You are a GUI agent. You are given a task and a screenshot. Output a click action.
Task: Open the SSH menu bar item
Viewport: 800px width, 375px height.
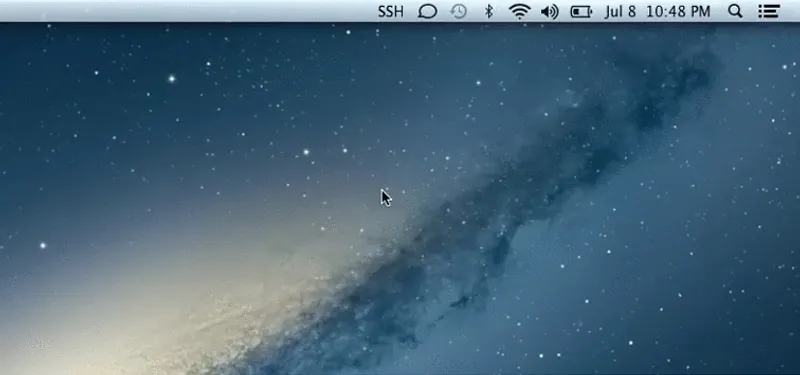[390, 11]
